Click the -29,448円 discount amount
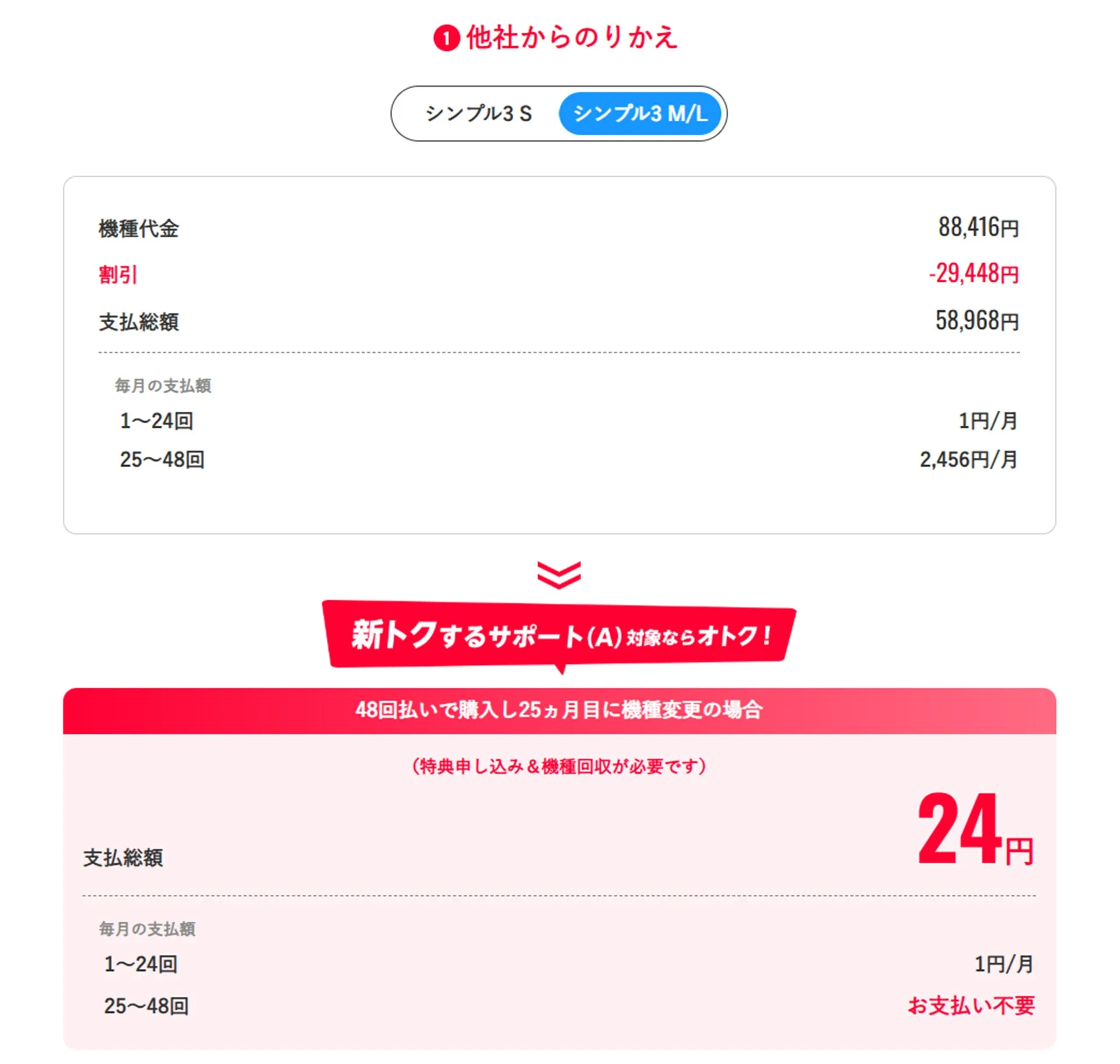Image resolution: width=1120 pixels, height=1064 pixels. pyautogui.click(x=974, y=274)
